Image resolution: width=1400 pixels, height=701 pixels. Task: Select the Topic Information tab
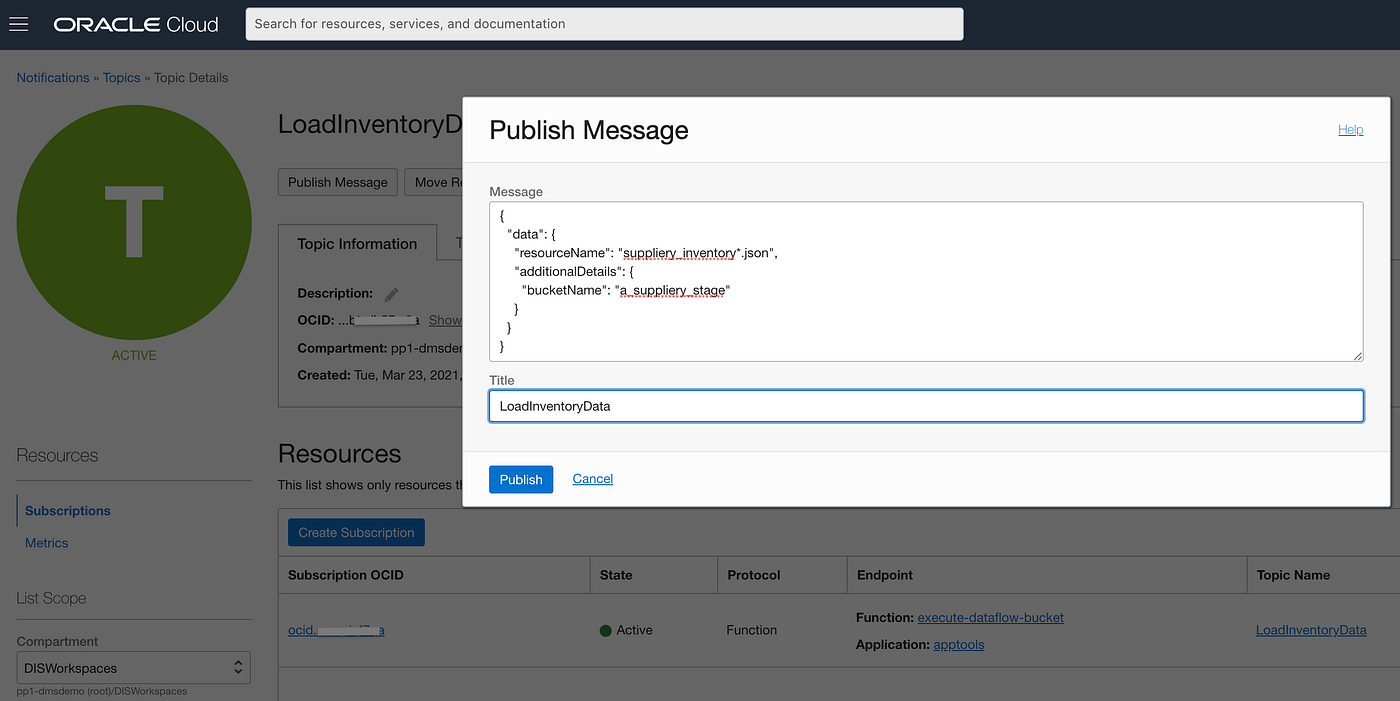click(357, 244)
